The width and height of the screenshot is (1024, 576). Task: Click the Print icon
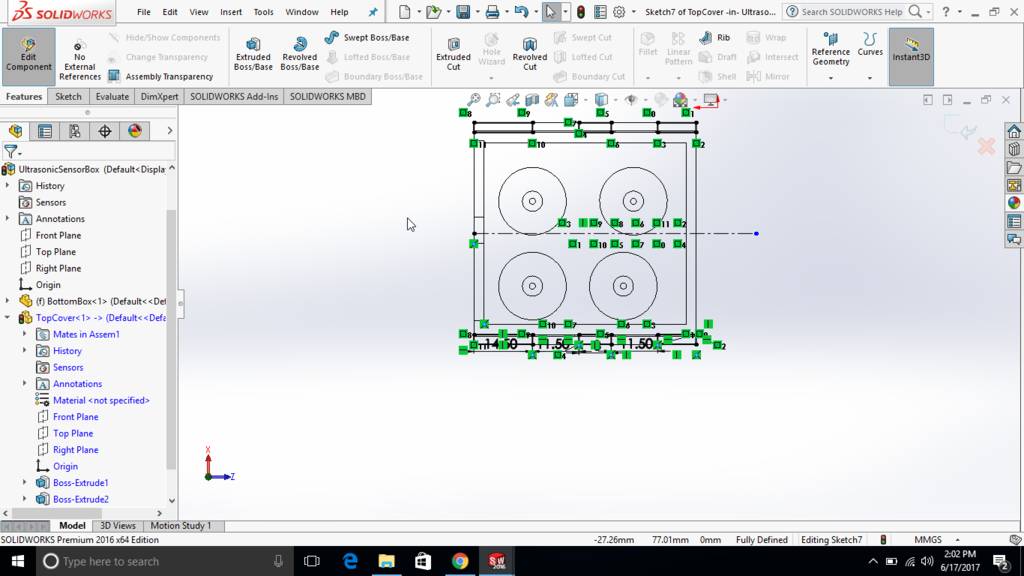492,12
